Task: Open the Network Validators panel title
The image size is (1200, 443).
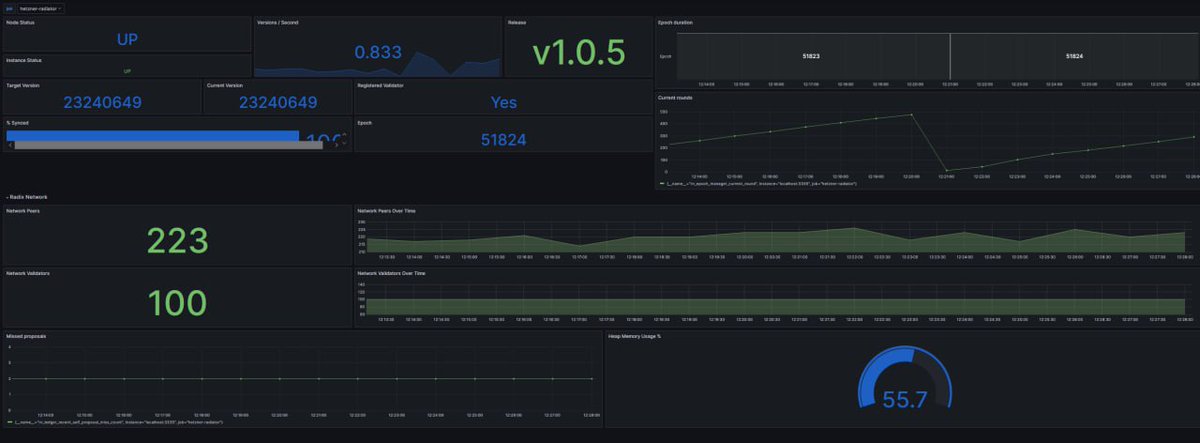Action: click(x=27, y=272)
